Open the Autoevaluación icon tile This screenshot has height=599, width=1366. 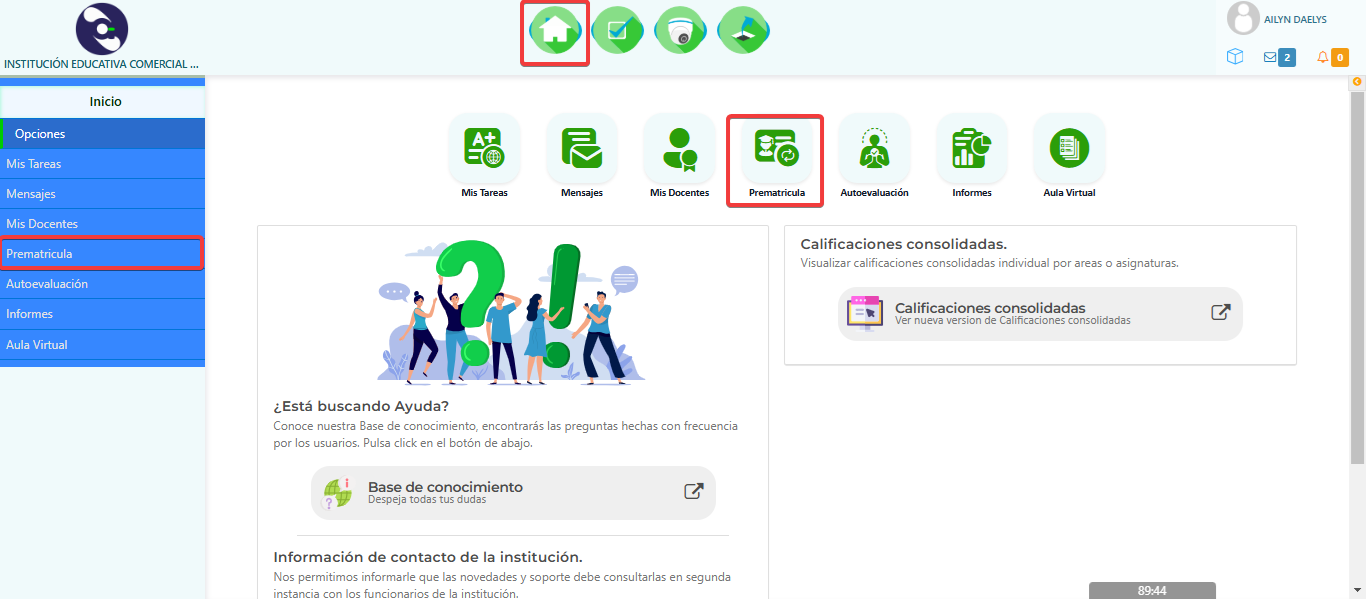pos(874,148)
